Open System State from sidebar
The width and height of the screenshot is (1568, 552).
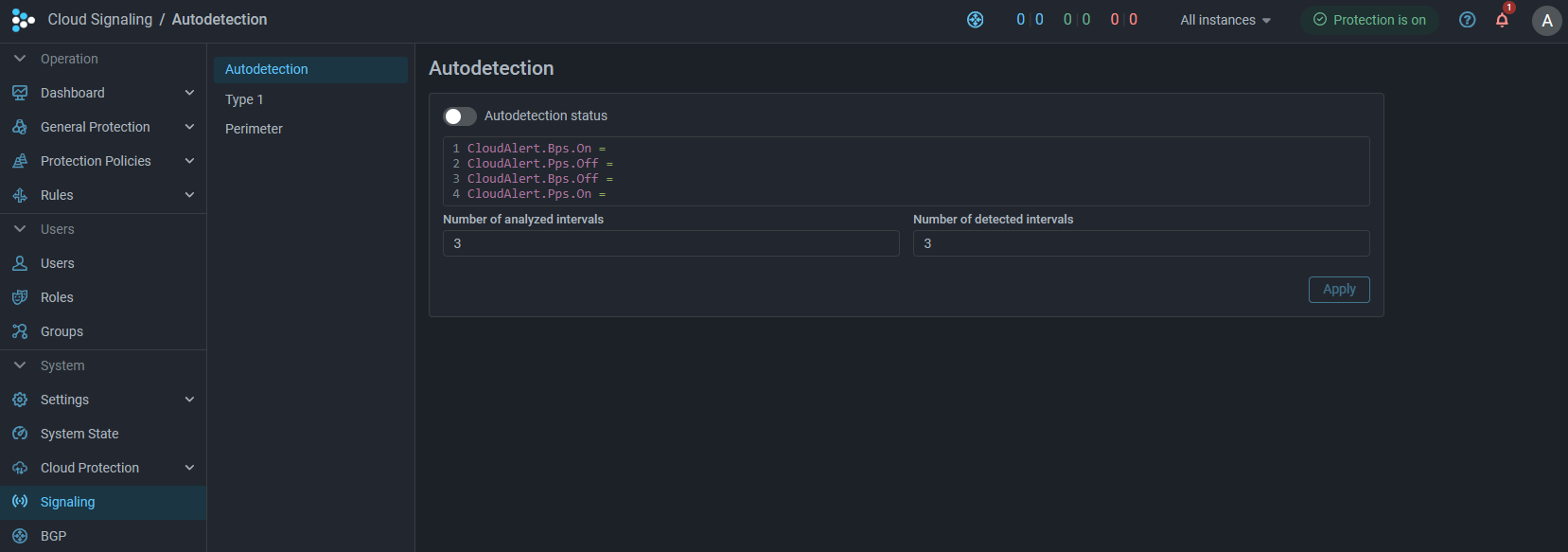point(79,434)
